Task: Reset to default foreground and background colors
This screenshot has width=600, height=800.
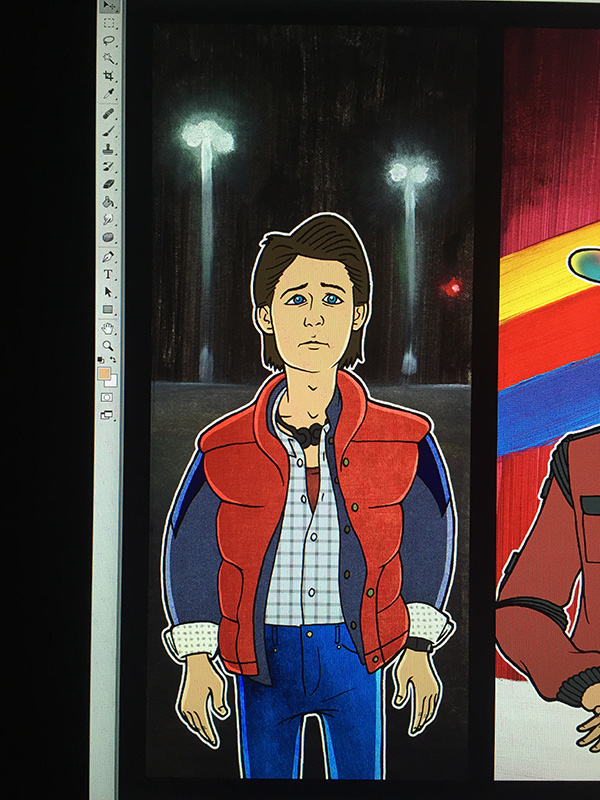Action: [x=101, y=360]
